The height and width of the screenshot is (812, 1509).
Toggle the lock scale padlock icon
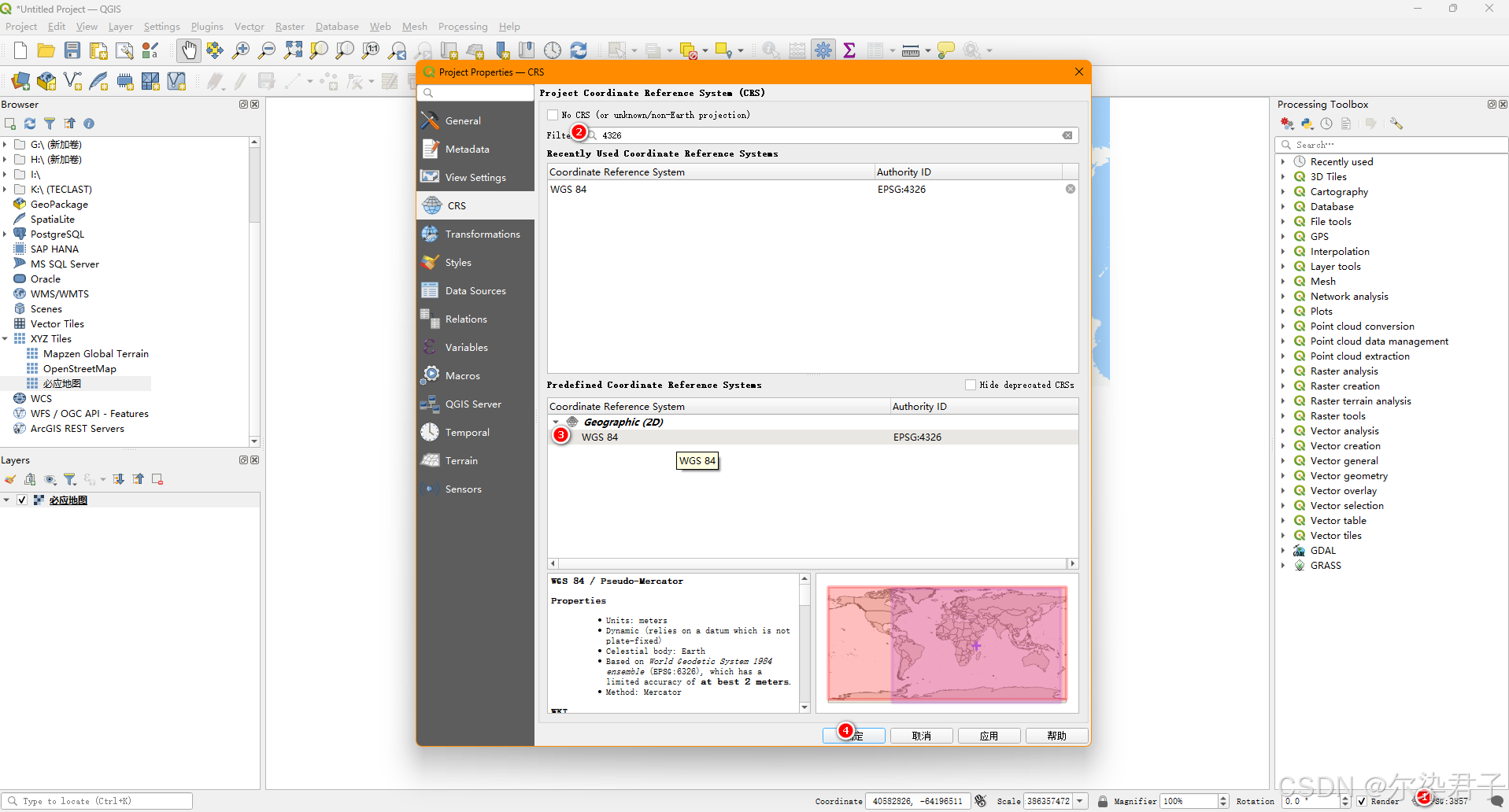point(1103,801)
